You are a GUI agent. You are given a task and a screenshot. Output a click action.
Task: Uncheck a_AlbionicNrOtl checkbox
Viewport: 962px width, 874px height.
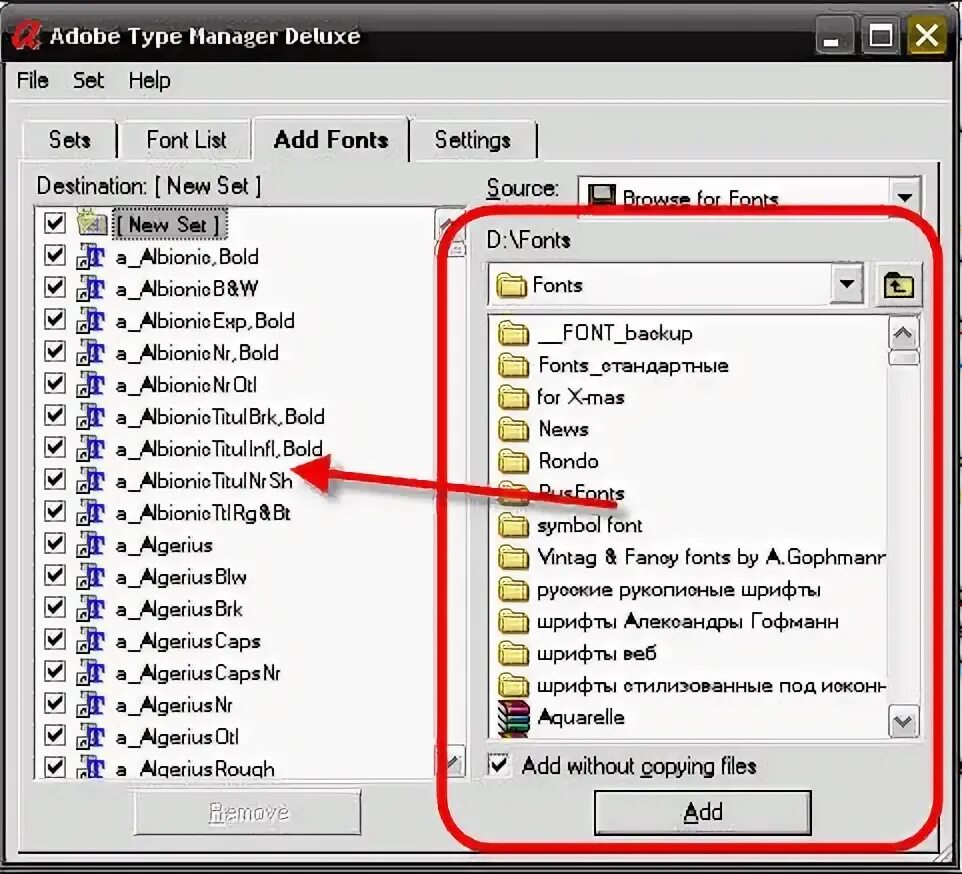click(55, 383)
